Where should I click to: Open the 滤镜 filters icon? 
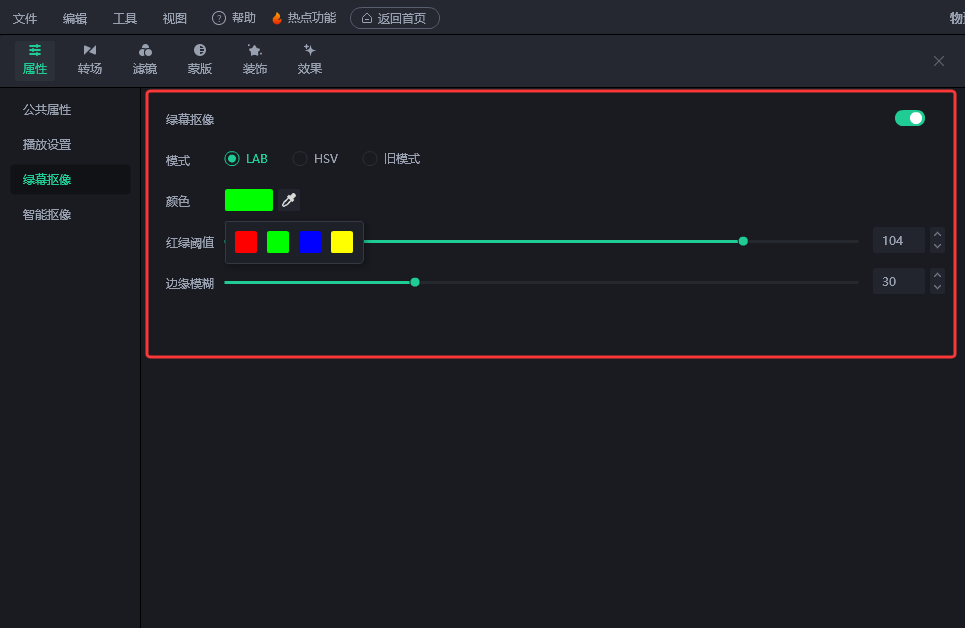click(145, 51)
